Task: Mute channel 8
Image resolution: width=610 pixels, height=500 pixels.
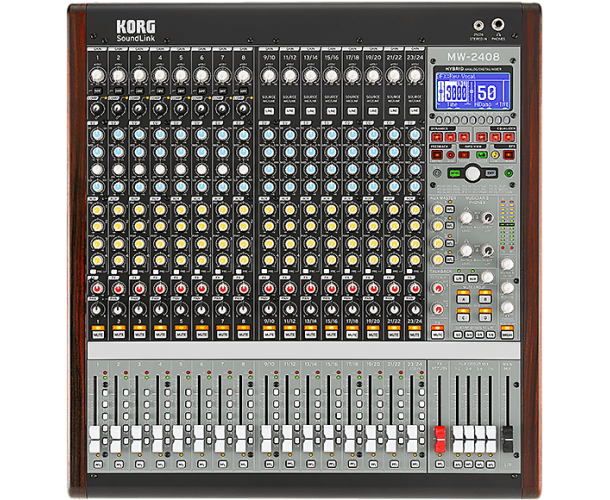Action: (243, 335)
